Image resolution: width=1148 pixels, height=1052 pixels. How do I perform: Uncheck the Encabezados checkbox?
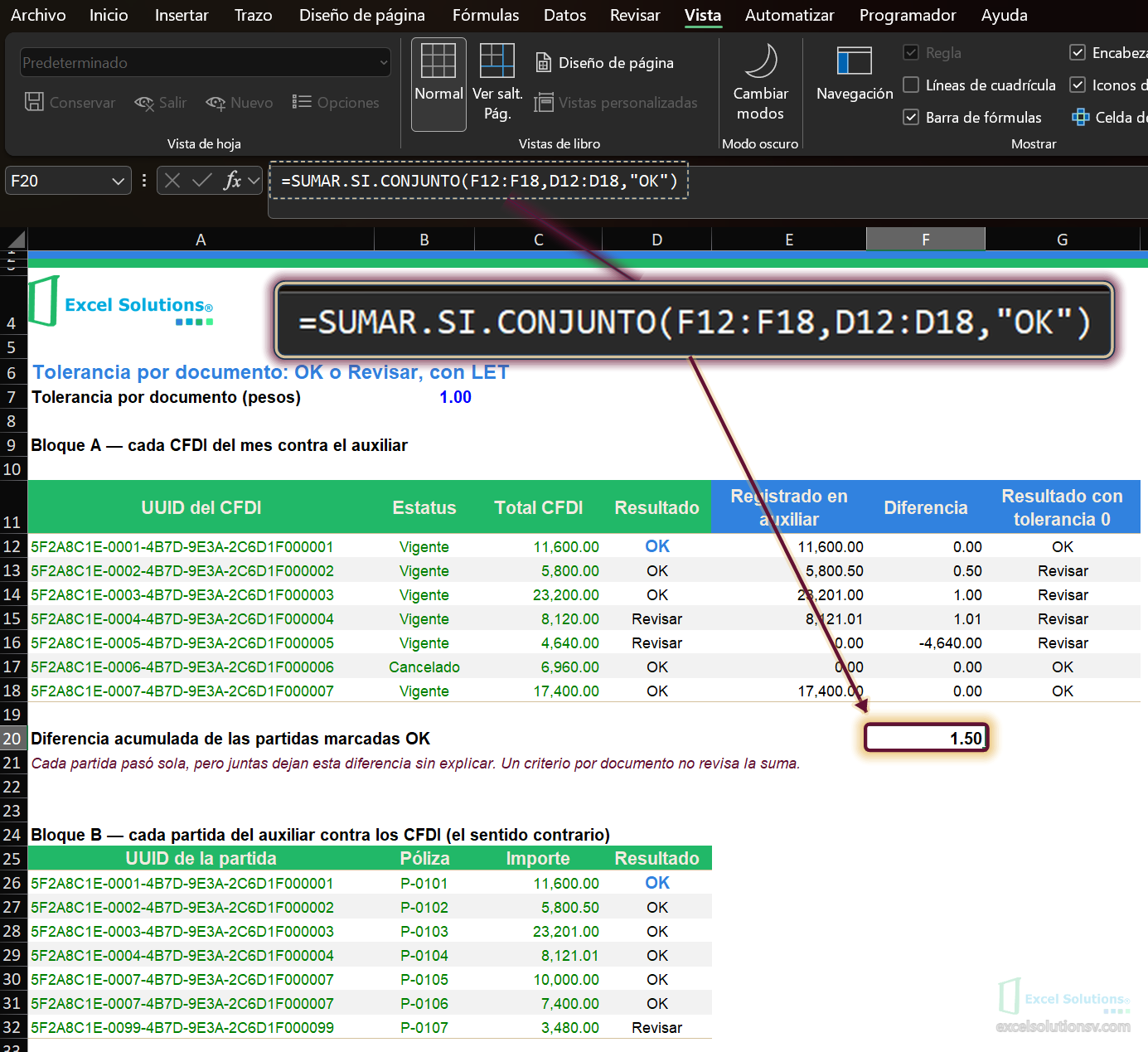click(x=1078, y=52)
